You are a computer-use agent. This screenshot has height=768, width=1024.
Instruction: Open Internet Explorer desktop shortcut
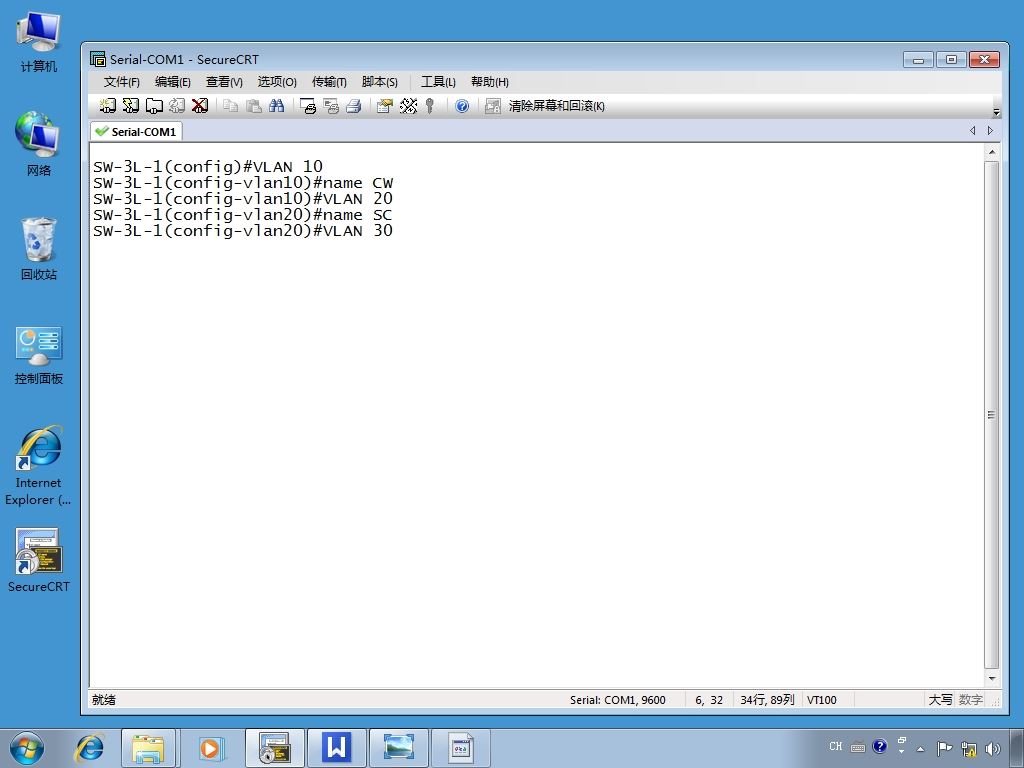[x=39, y=466]
